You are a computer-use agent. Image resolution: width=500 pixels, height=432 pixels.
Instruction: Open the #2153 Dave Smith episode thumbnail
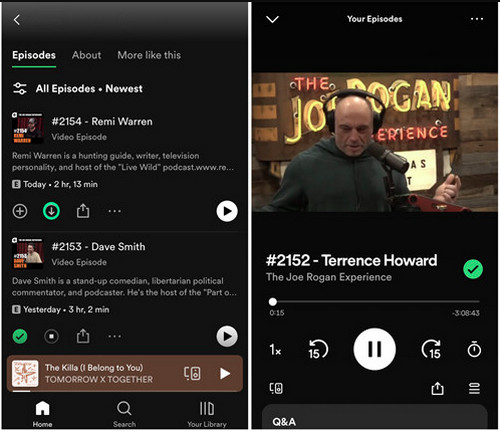click(28, 253)
